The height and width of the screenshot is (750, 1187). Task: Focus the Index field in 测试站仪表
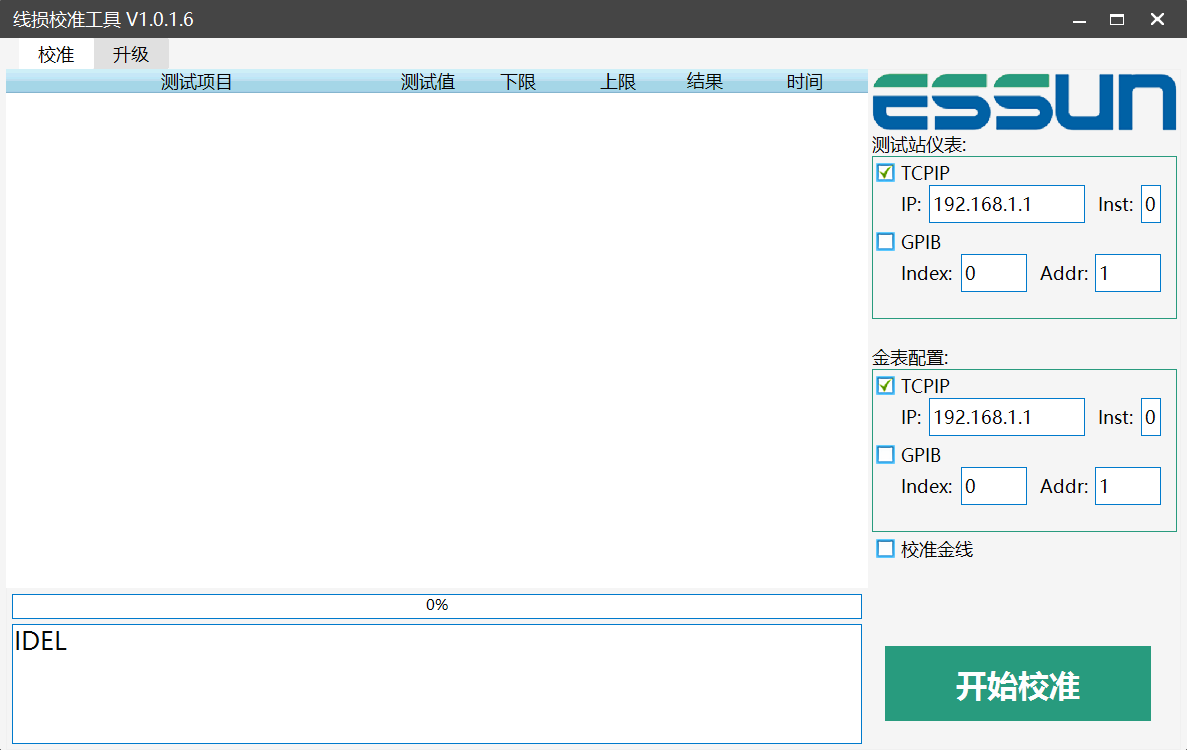click(993, 273)
